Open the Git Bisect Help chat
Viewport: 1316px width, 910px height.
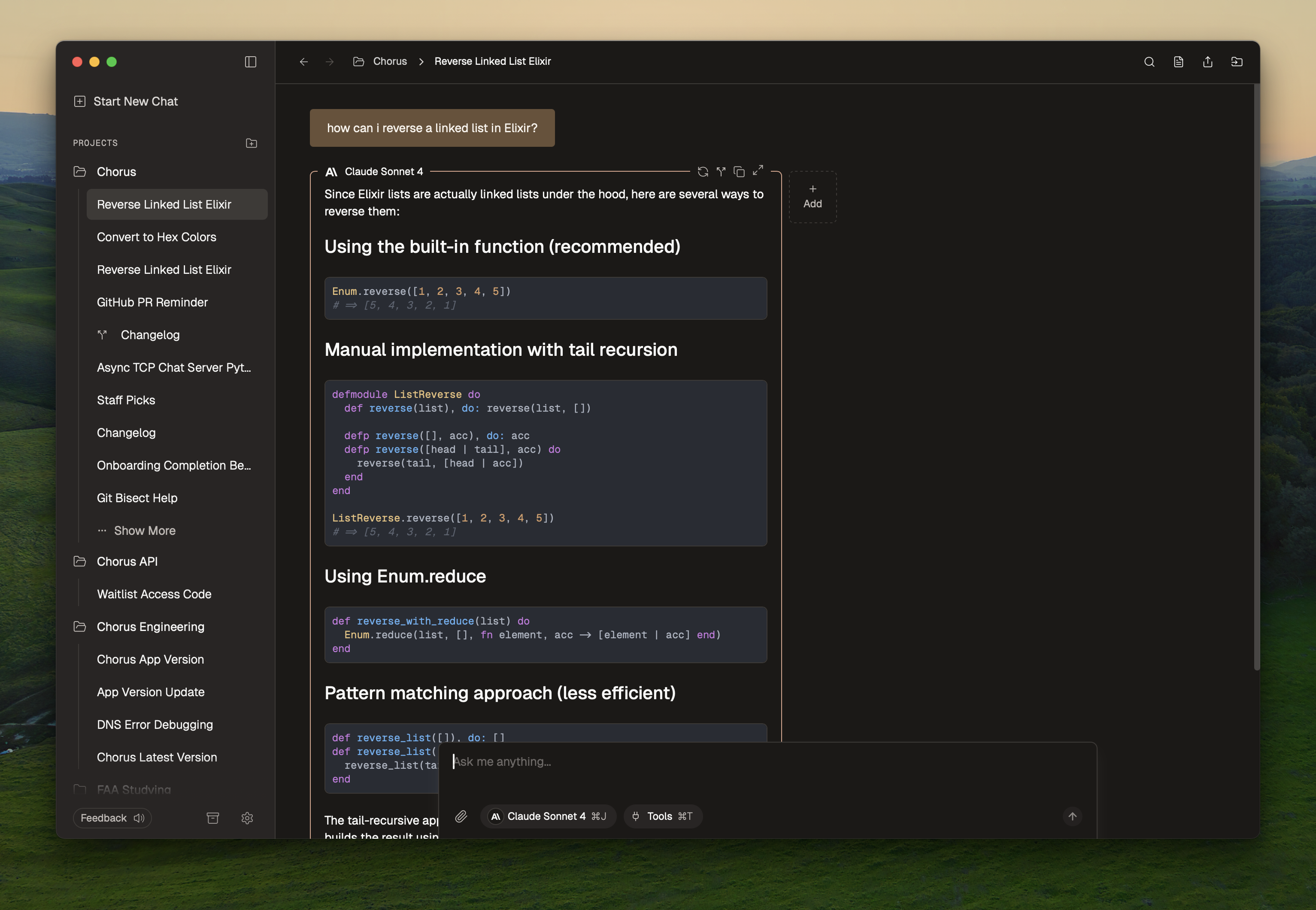coord(137,498)
